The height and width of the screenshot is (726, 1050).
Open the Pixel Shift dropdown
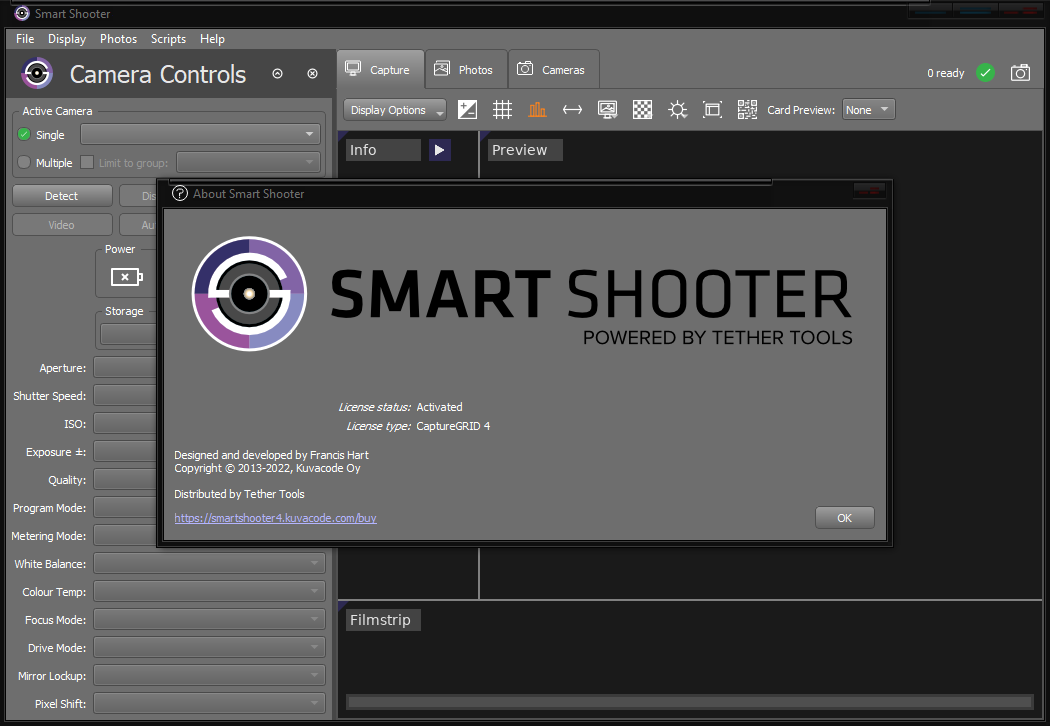click(x=210, y=703)
